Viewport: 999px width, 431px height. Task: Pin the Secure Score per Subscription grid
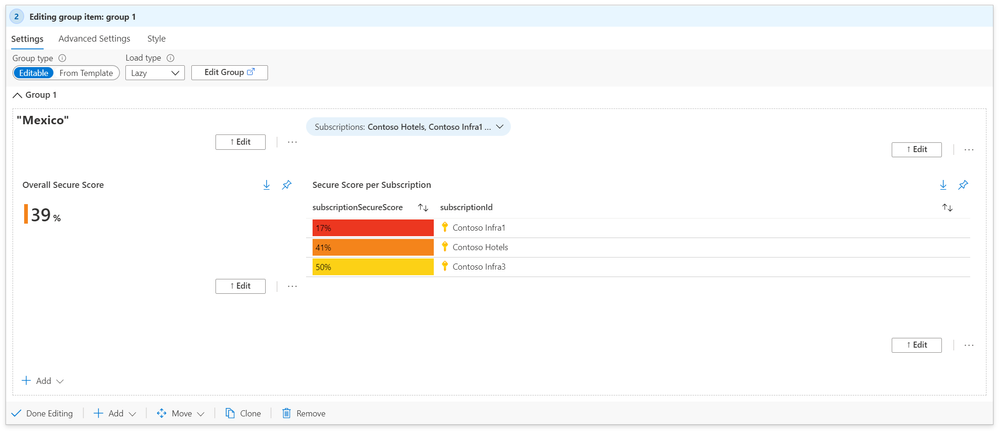click(x=963, y=185)
